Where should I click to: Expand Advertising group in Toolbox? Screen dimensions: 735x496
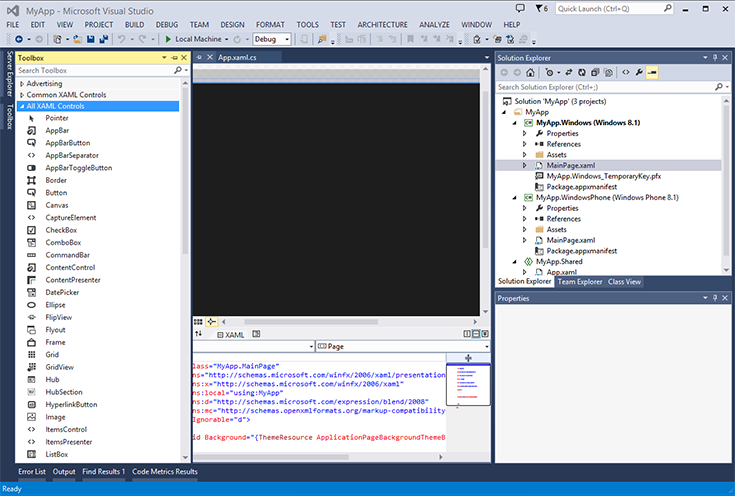tap(22, 83)
